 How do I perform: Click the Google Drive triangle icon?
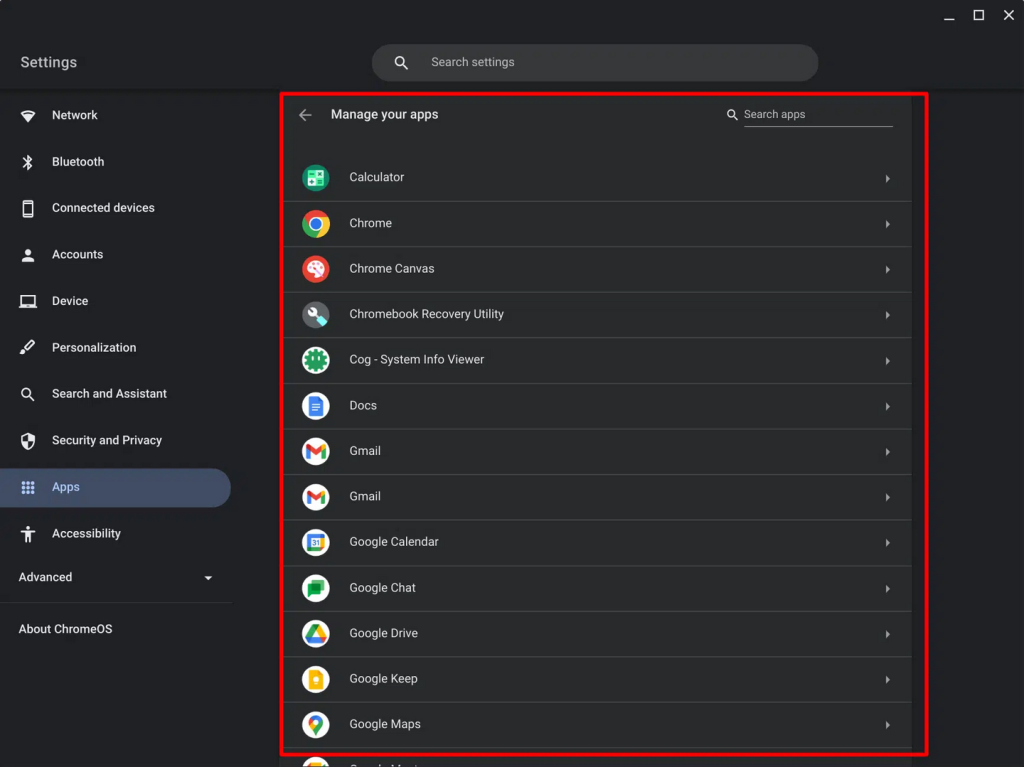pyautogui.click(x=315, y=634)
